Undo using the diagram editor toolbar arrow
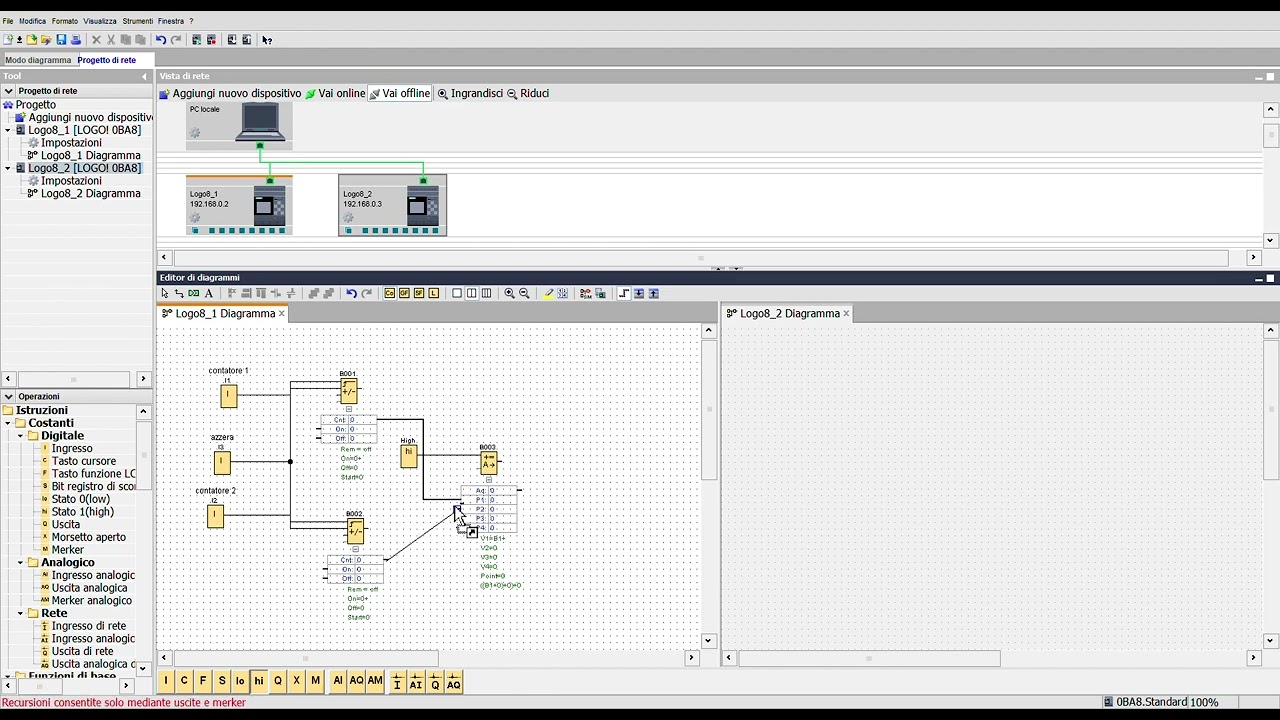Screen dimensions: 1280x720 point(351,293)
